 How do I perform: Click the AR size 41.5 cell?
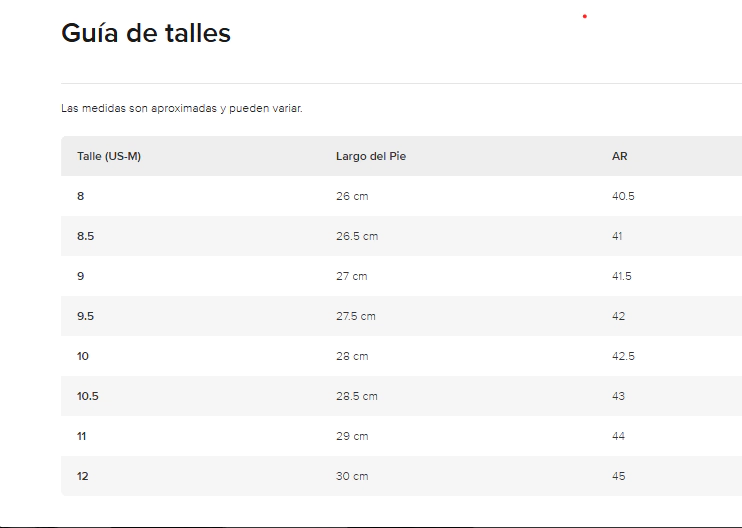(622, 276)
